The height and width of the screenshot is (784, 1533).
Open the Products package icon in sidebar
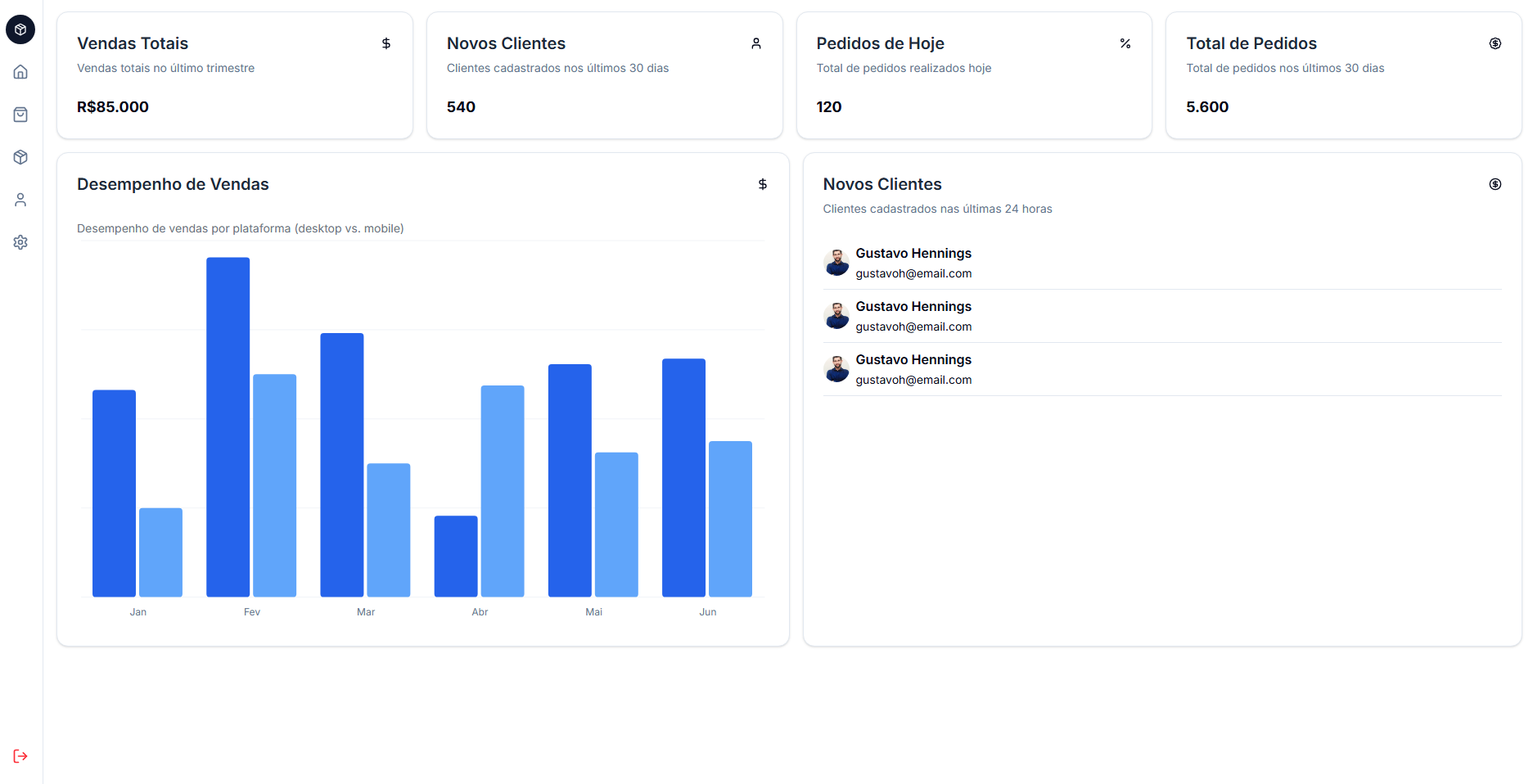(20, 157)
